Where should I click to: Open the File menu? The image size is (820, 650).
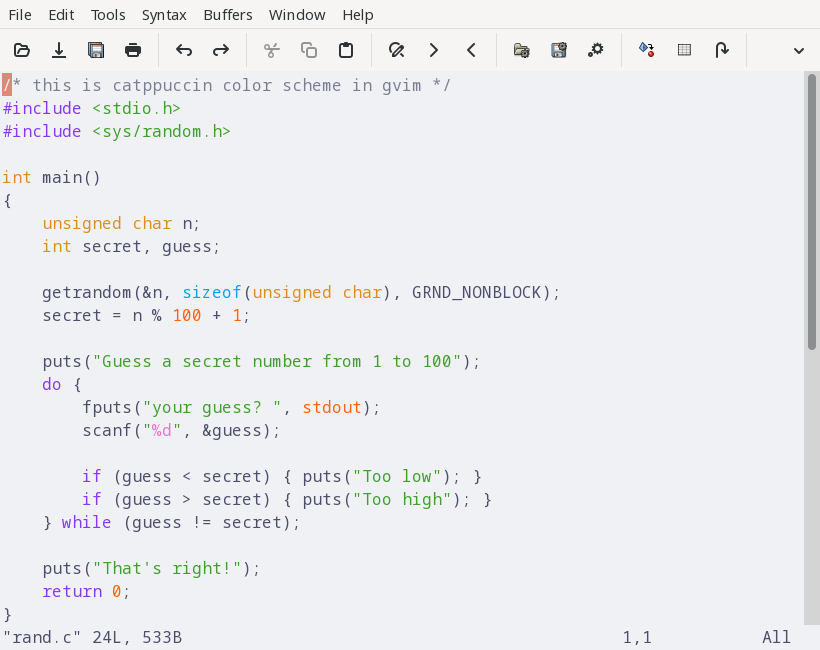pyautogui.click(x=20, y=15)
